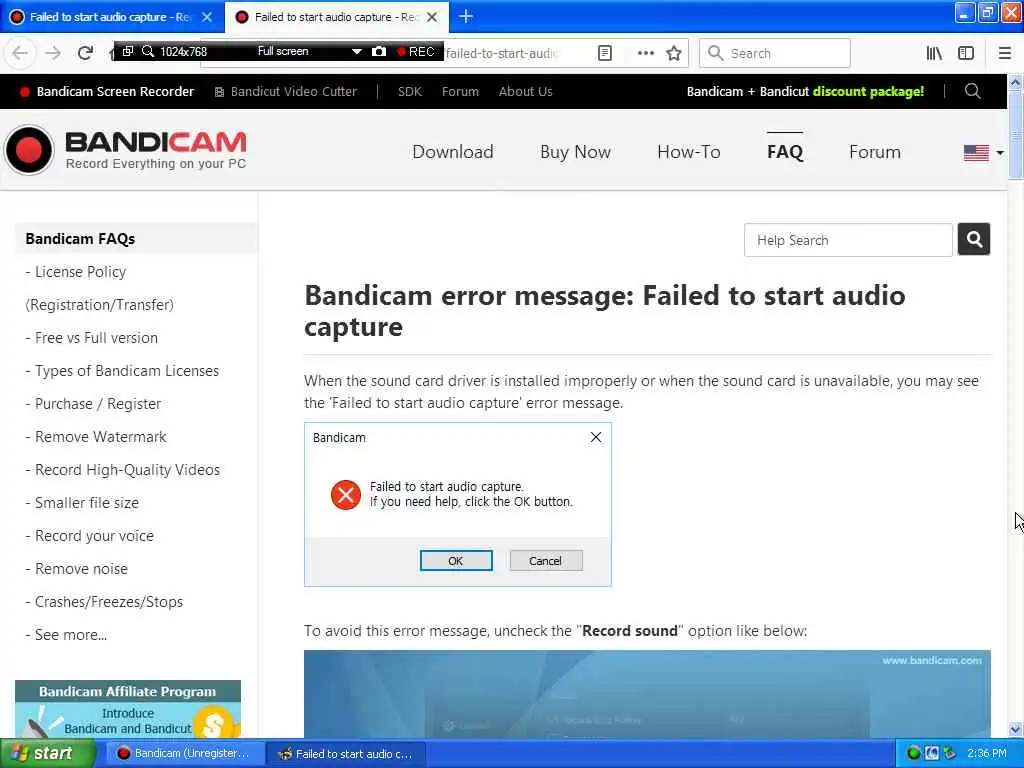The image size is (1024, 768).
Task: Open the Firefox library icon
Action: click(x=934, y=53)
